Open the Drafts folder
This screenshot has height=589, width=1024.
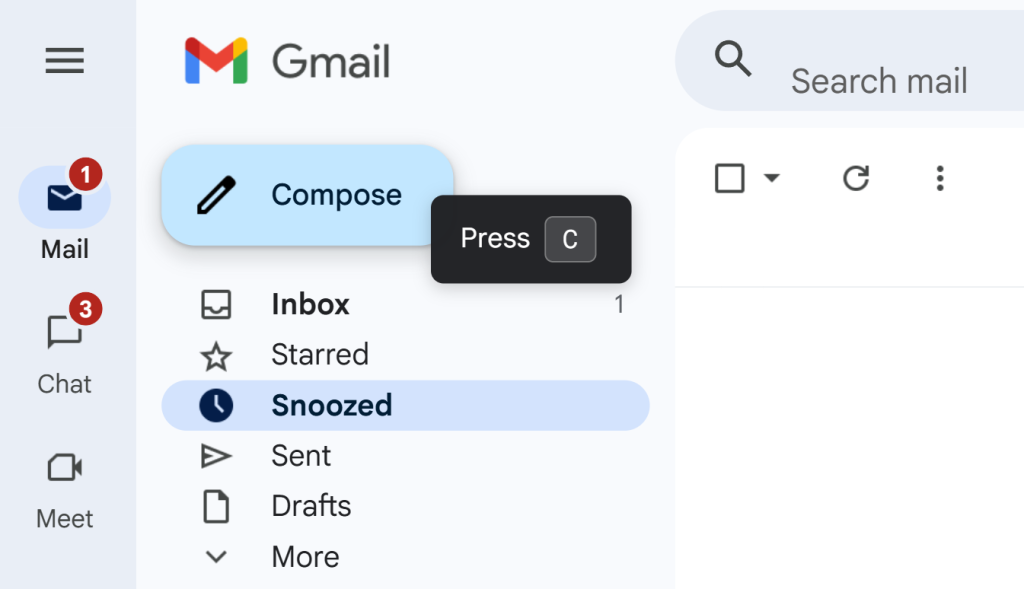tap(310, 506)
